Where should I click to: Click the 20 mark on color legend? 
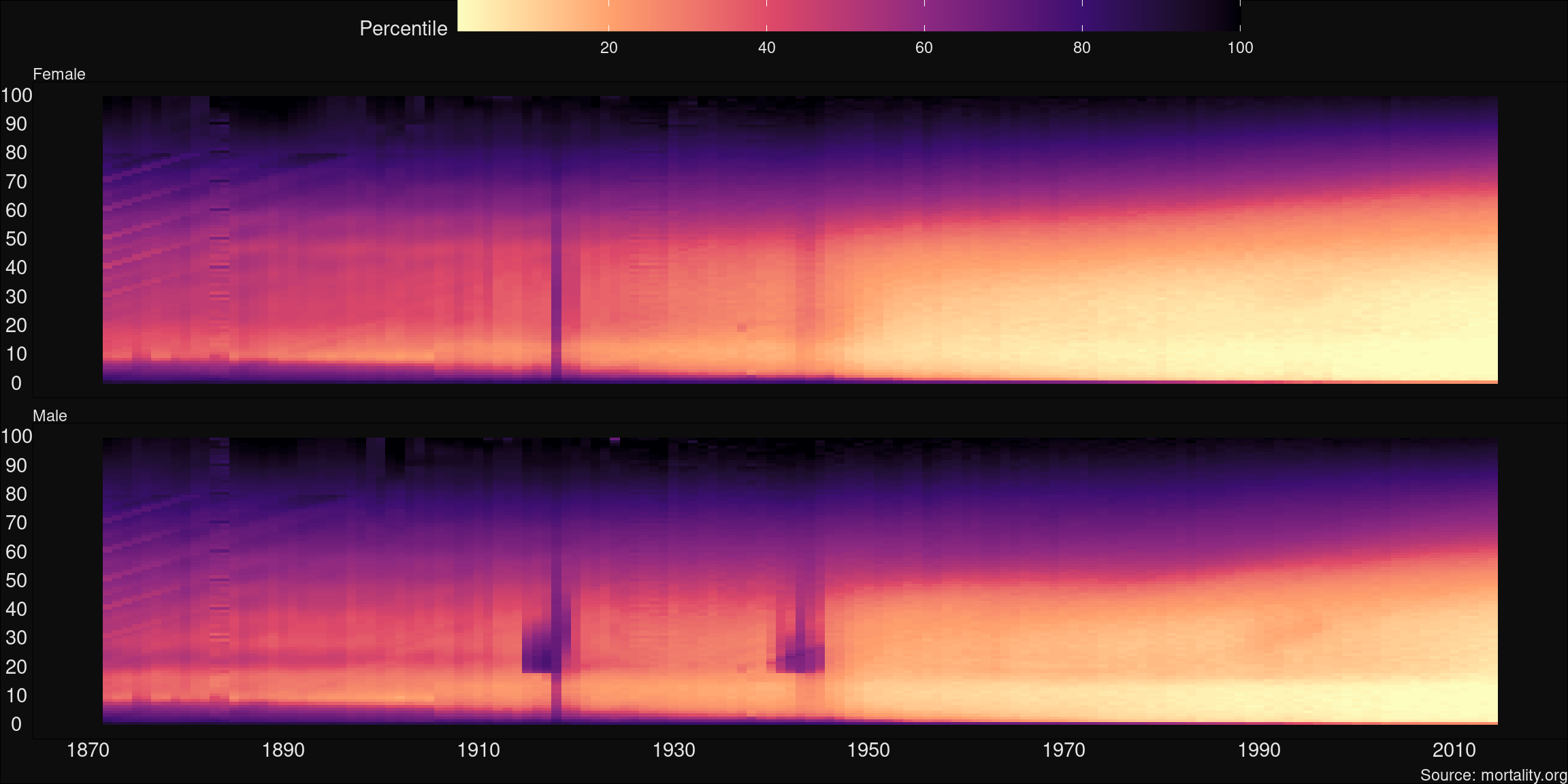coord(608,48)
